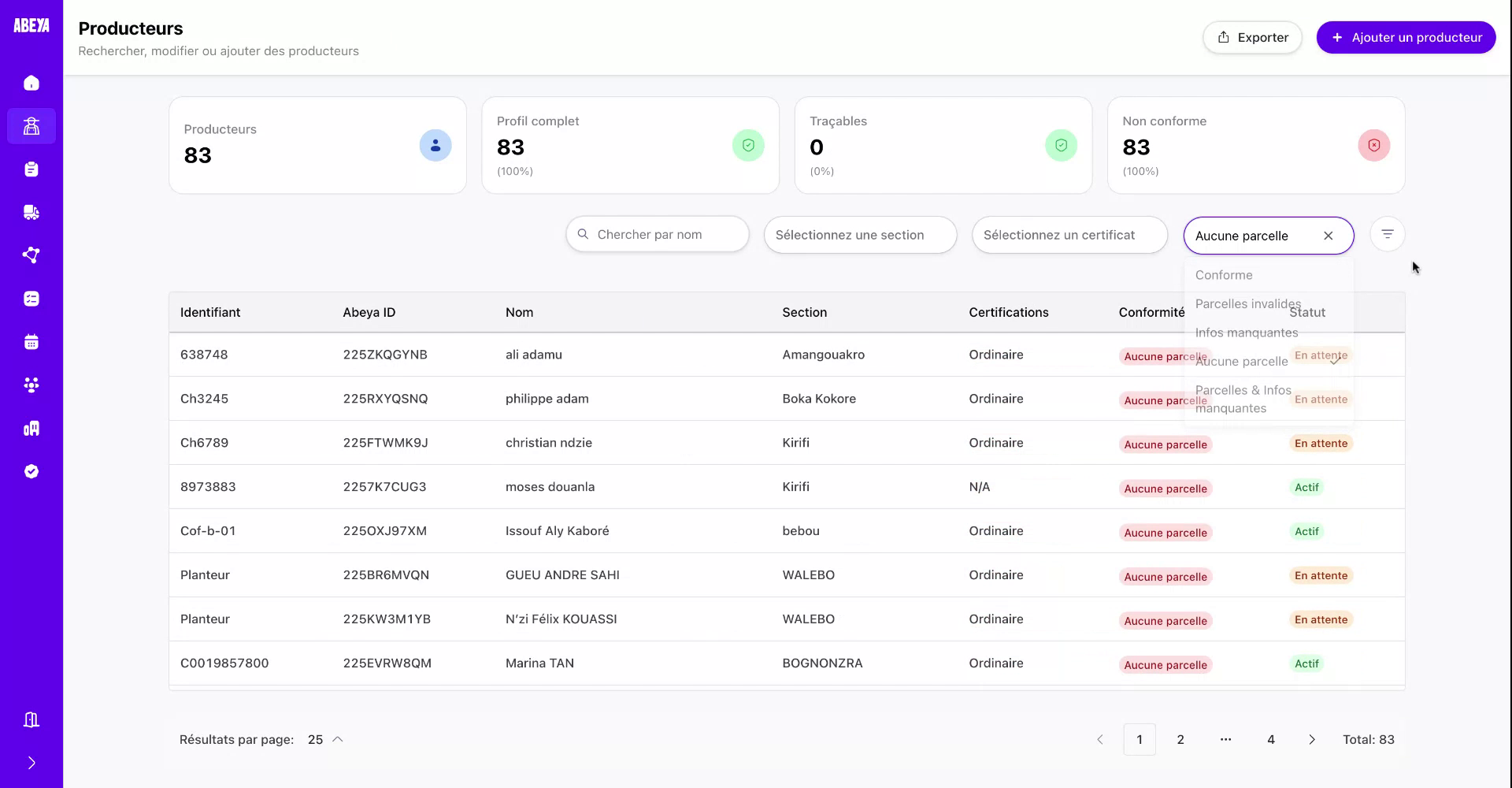Click Ajouter un producteur button
1512x788 pixels.
pyautogui.click(x=1406, y=38)
